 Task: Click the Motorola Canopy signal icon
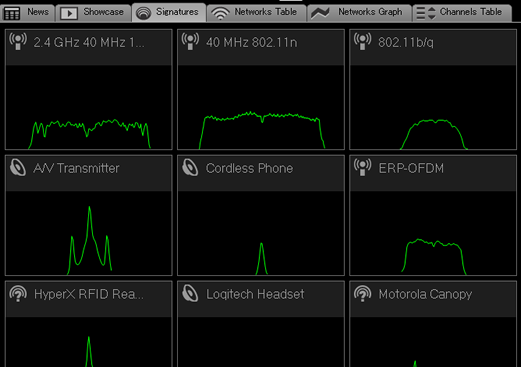coord(362,293)
